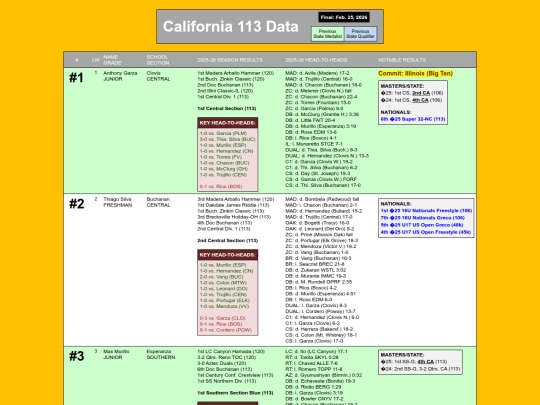The height and width of the screenshot is (405, 540).
Task: Click 'DUAL: l. Cordero (Poway) 13-7' line
Action: [320, 311]
